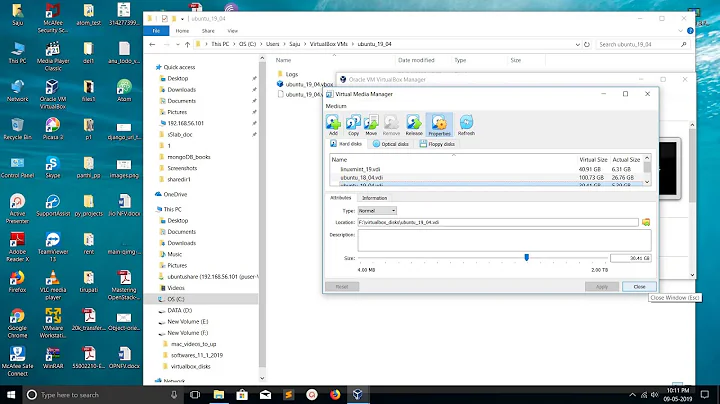The height and width of the screenshot is (404, 720).
Task: Open the Google Chrome desktop icon
Action: coord(17,323)
